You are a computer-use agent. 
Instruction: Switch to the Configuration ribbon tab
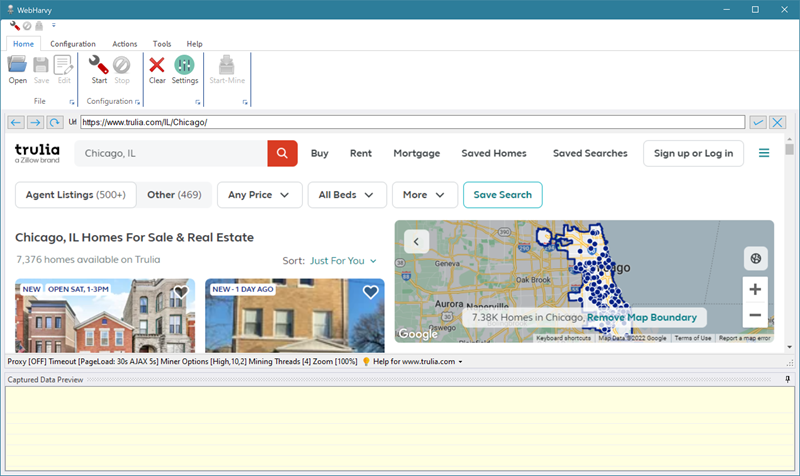coord(73,44)
